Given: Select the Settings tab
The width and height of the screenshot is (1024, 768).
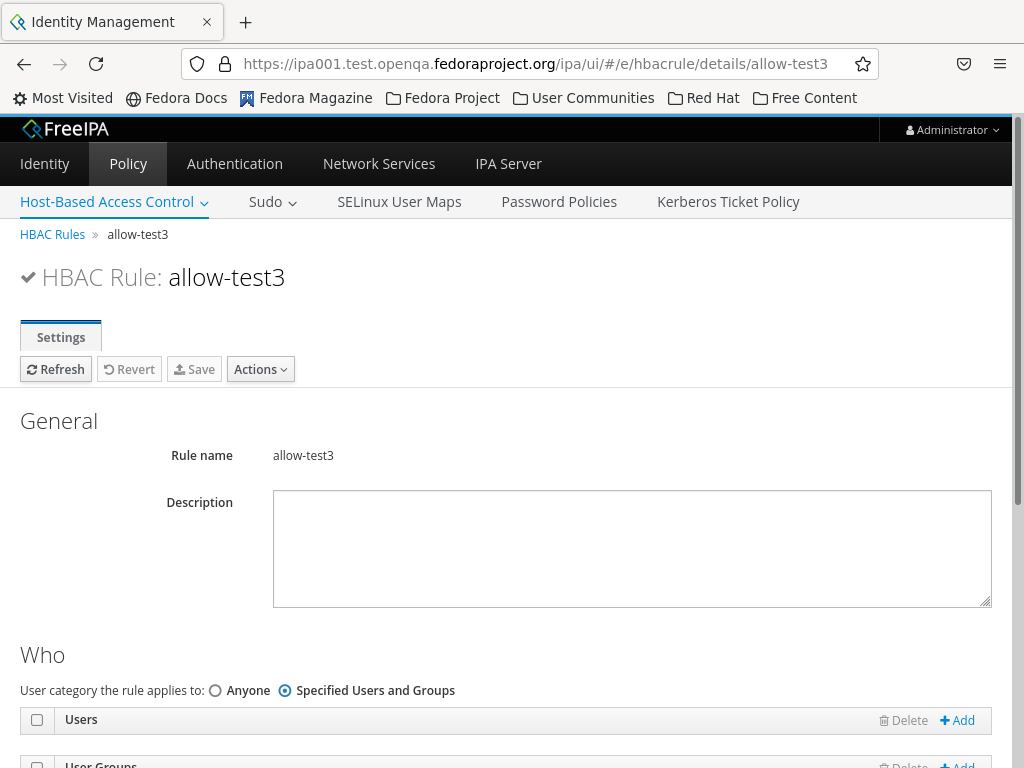Looking at the screenshot, I should point(61,337).
